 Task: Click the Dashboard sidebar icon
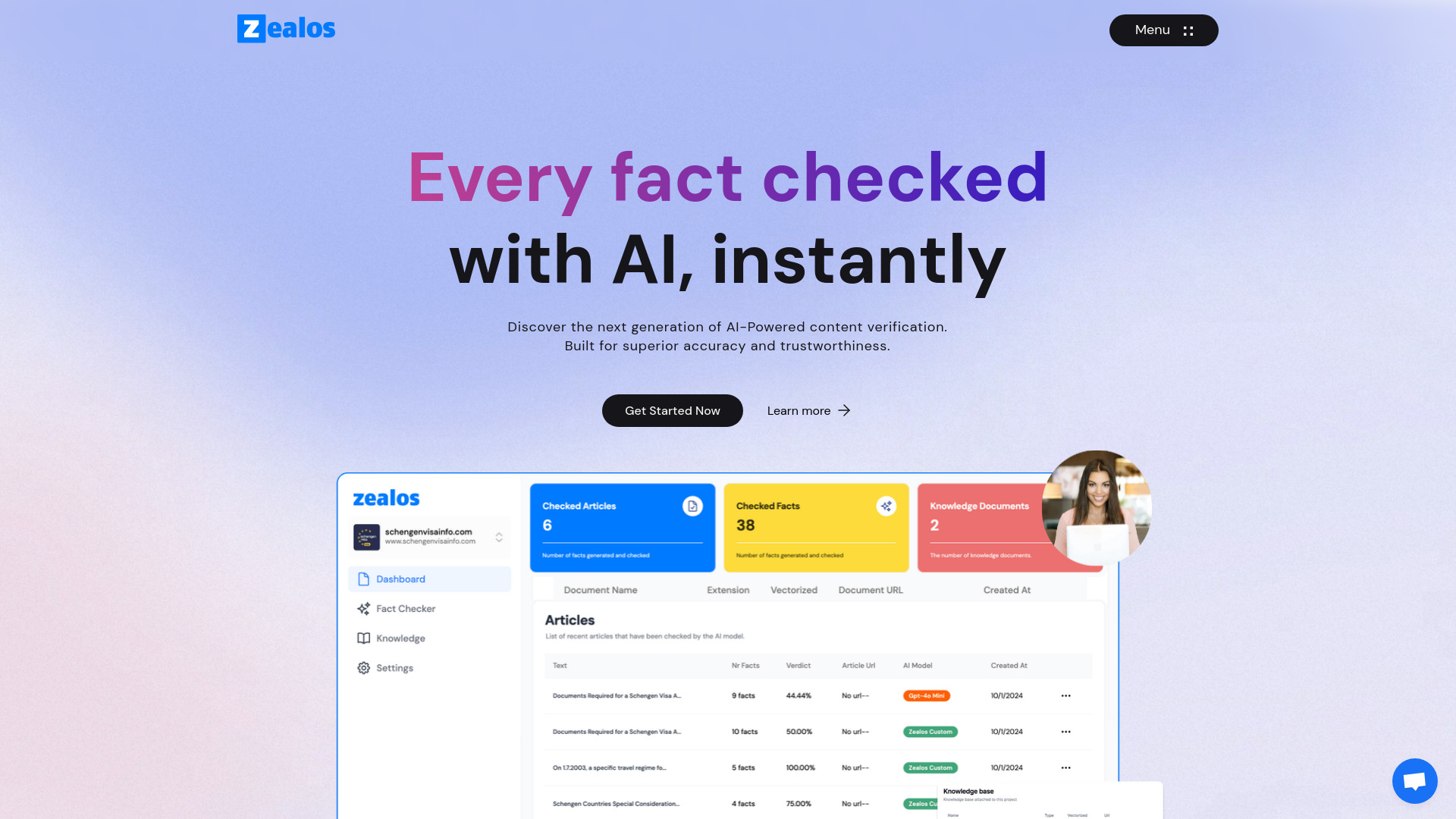click(x=364, y=578)
